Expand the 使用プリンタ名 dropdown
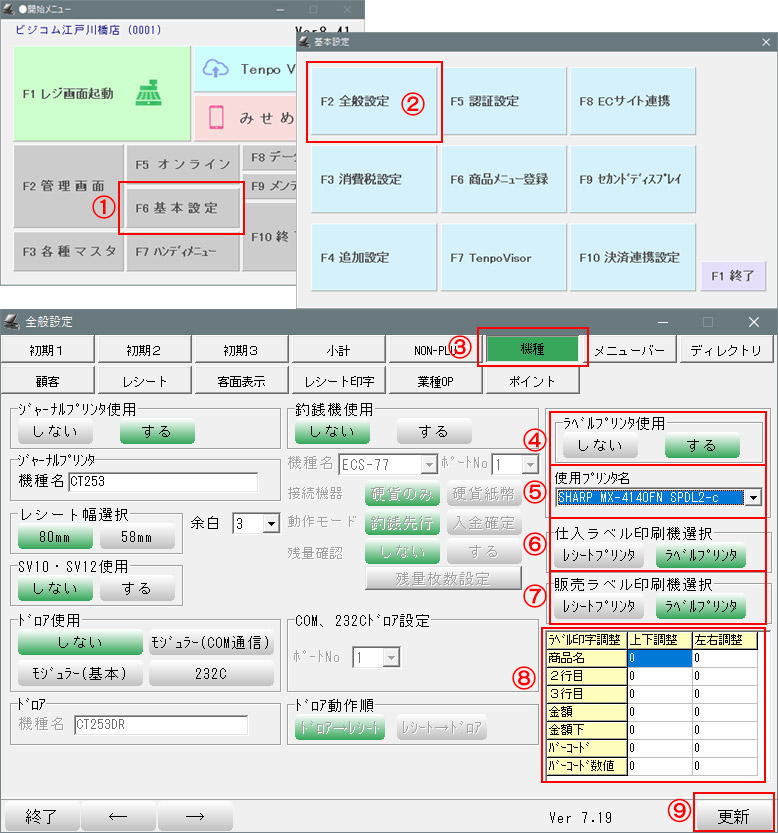Screen dimensions: 778x833 coord(752,497)
